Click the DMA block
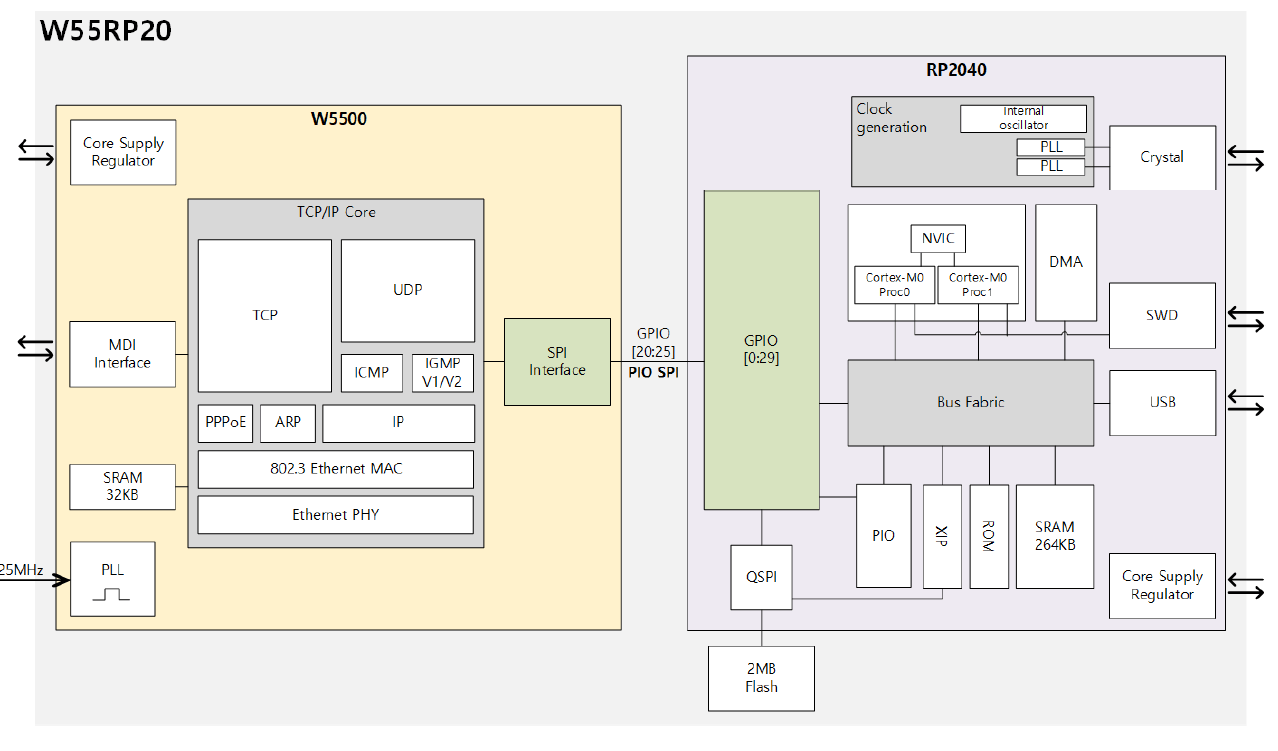Image resolution: width=1278 pixels, height=751 pixels. point(1066,262)
